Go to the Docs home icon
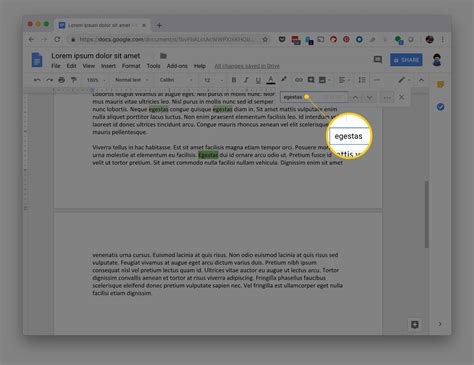The image size is (474, 365). [37, 60]
